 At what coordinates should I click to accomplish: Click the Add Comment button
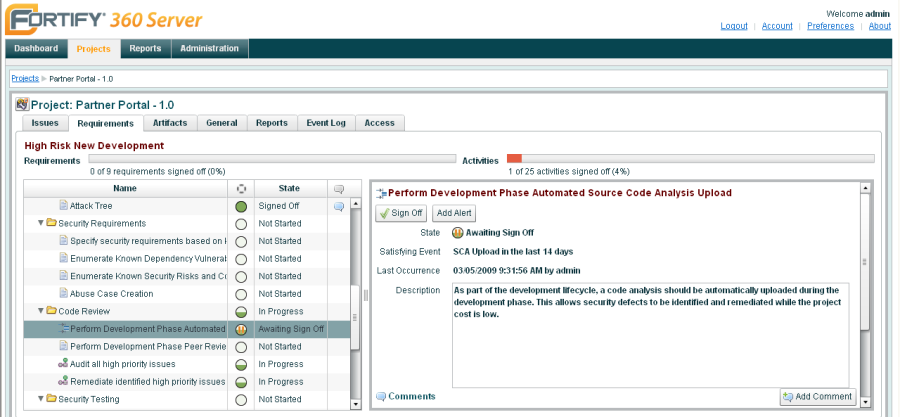click(x=817, y=397)
